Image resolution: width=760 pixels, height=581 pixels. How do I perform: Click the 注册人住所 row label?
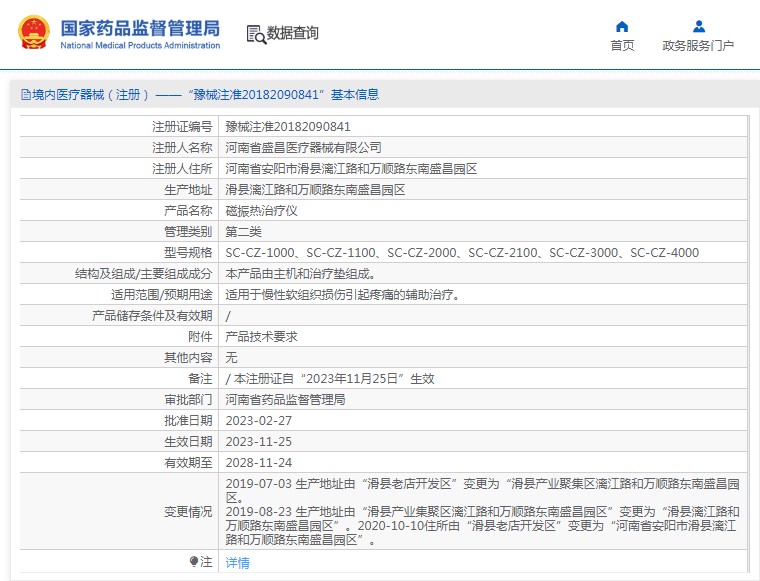[x=182, y=169]
